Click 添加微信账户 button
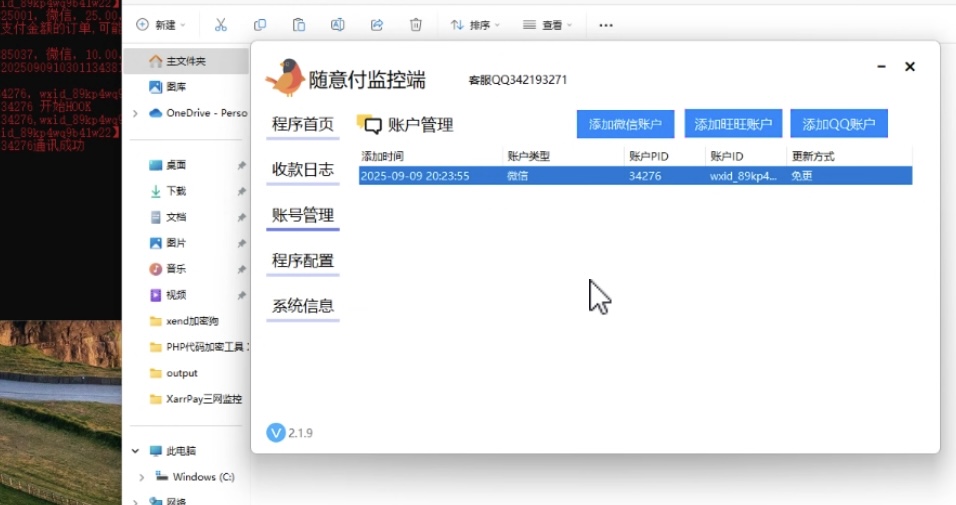956x505 pixels. click(x=626, y=124)
